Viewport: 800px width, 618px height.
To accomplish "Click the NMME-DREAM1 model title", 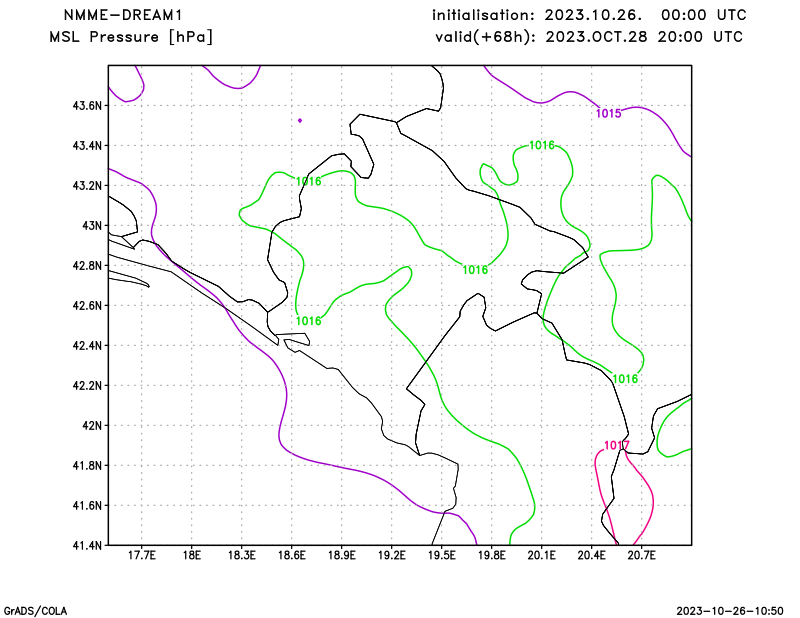I will point(123,15).
